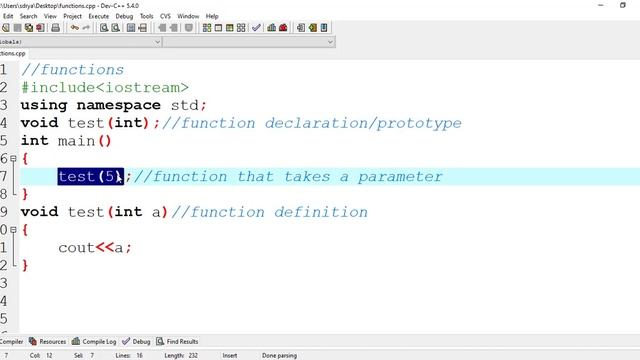The height and width of the screenshot is (360, 640).
Task: Open the Search menu
Action: 29,16
